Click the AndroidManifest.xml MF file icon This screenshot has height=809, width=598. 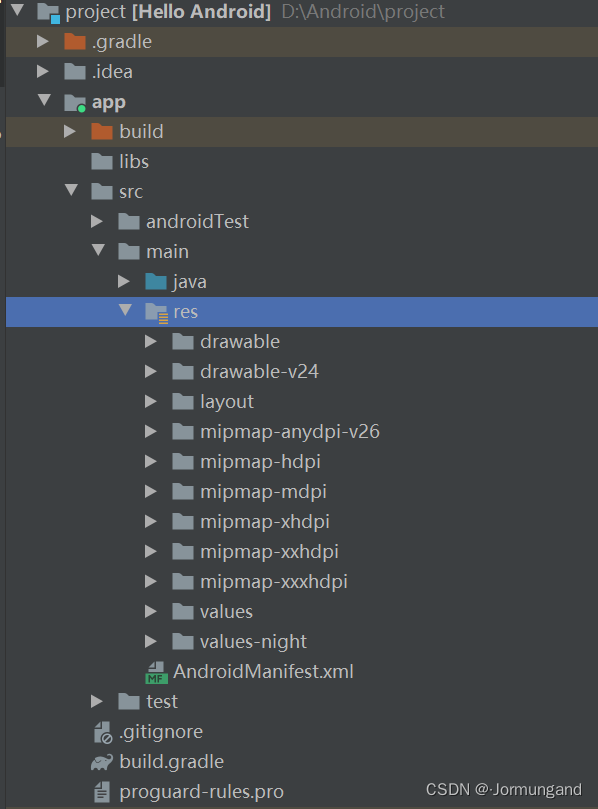click(156, 672)
